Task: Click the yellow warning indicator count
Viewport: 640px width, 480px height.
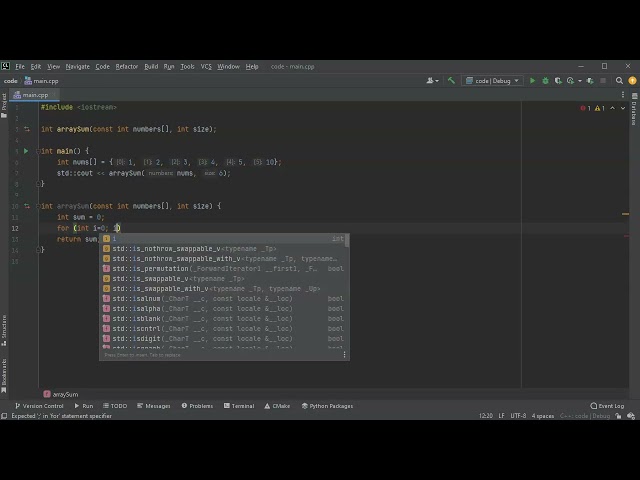Action: [x=600, y=108]
